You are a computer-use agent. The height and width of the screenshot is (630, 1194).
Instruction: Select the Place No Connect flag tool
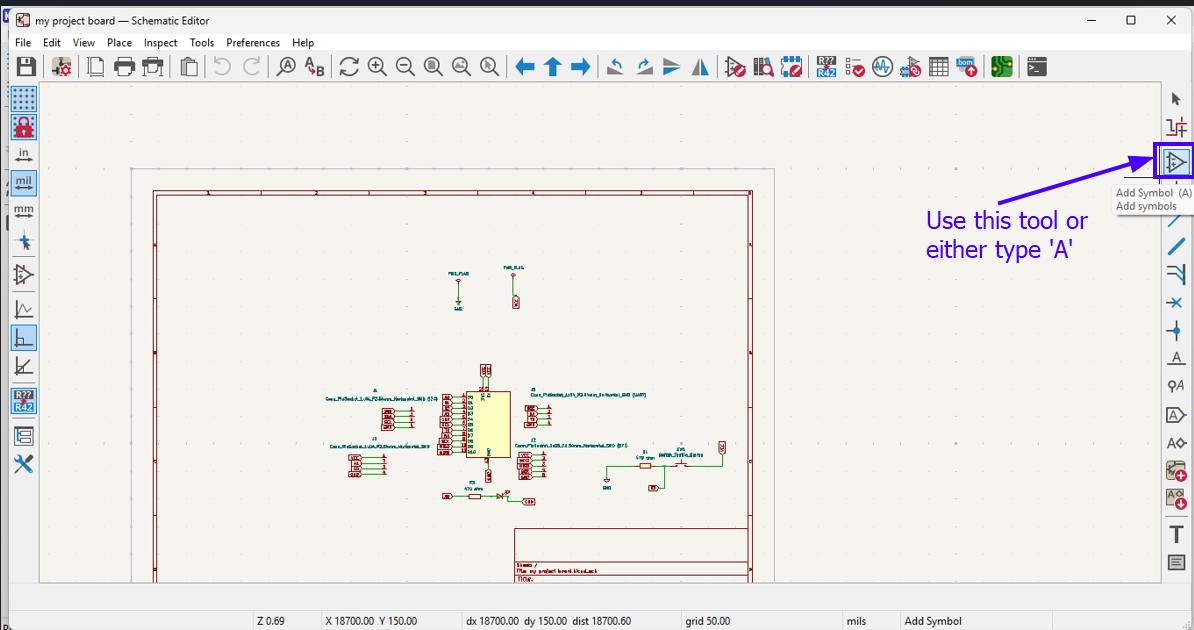(x=1176, y=303)
